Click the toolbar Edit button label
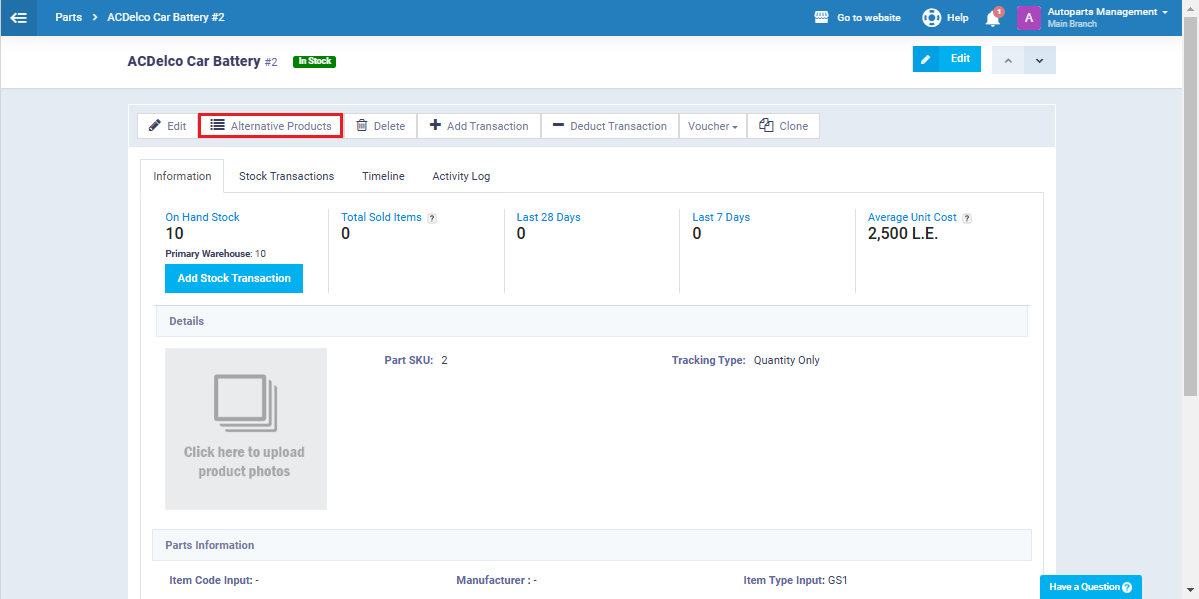 coord(177,126)
